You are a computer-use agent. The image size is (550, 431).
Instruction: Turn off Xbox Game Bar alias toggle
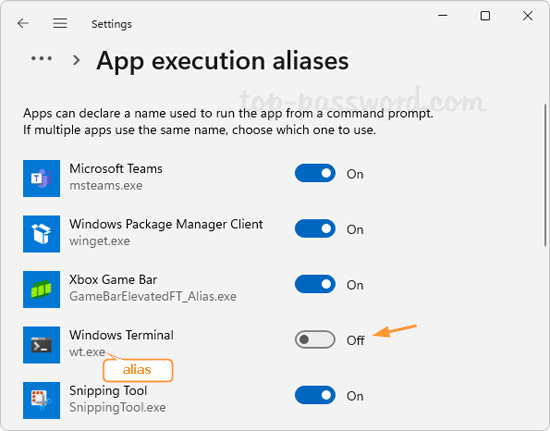[x=315, y=284]
